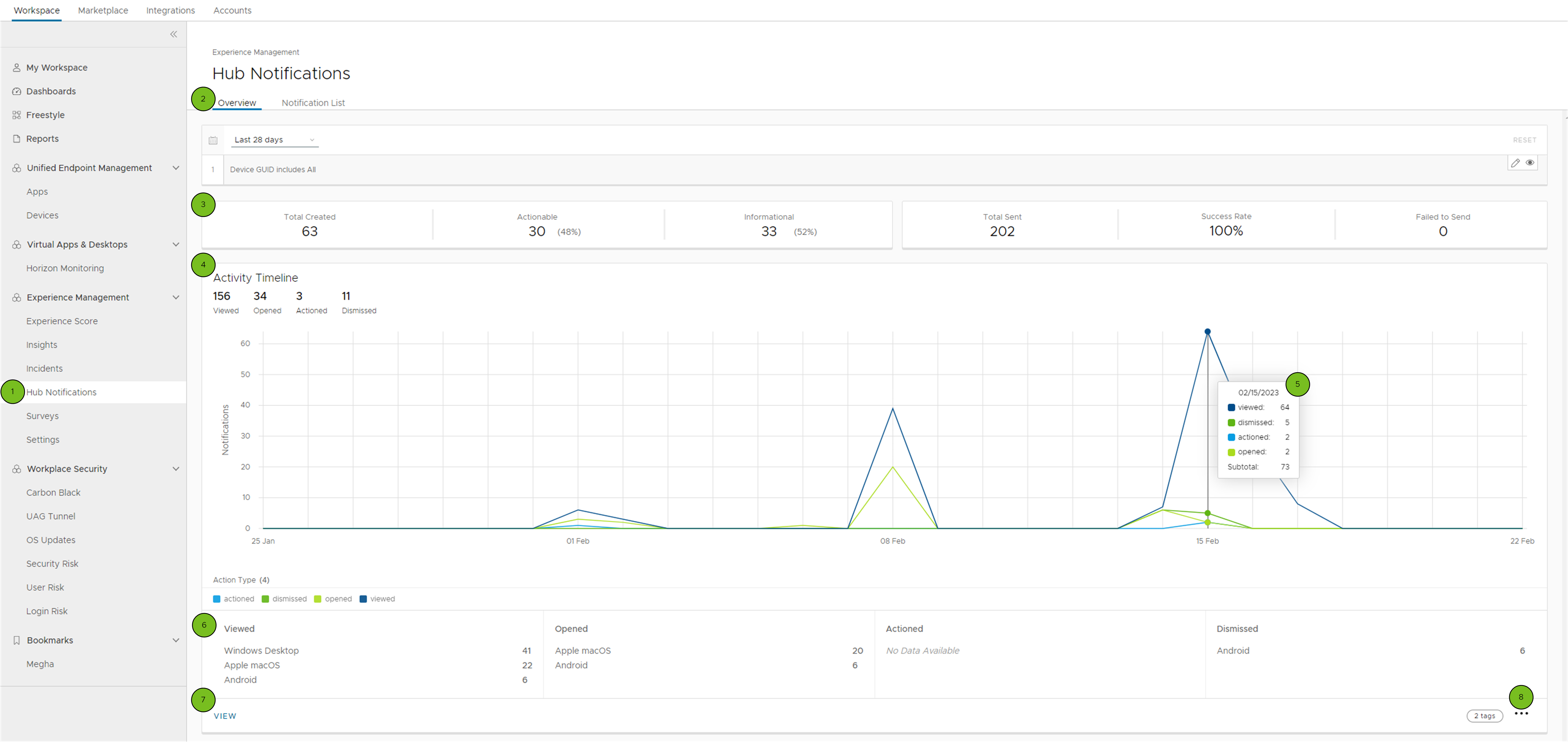Click the Reports document icon

coord(17,139)
